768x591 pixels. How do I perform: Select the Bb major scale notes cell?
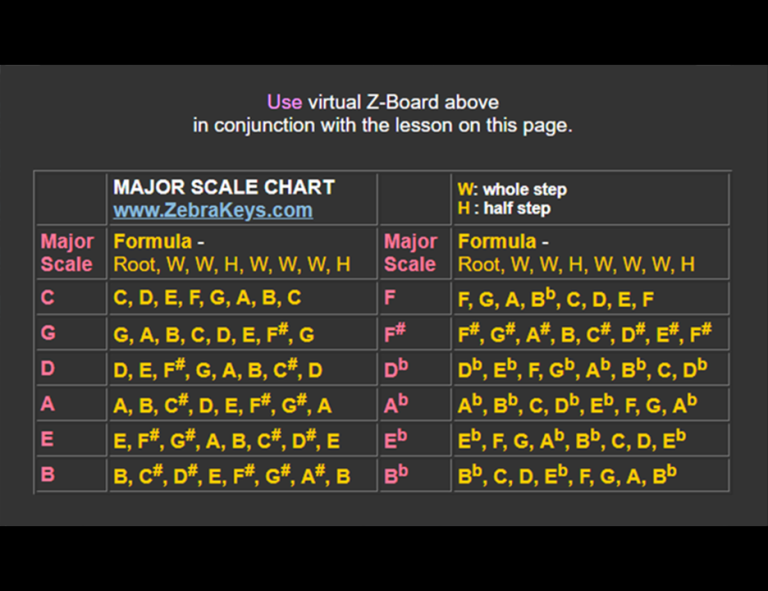tap(568, 476)
